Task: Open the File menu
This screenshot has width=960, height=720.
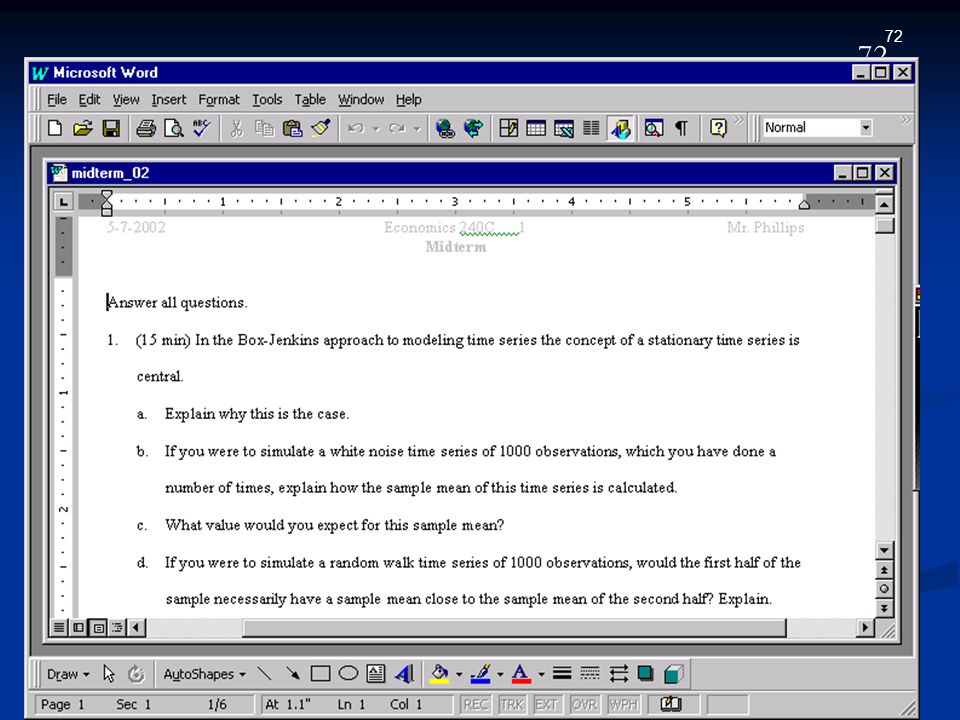Action: tap(57, 99)
